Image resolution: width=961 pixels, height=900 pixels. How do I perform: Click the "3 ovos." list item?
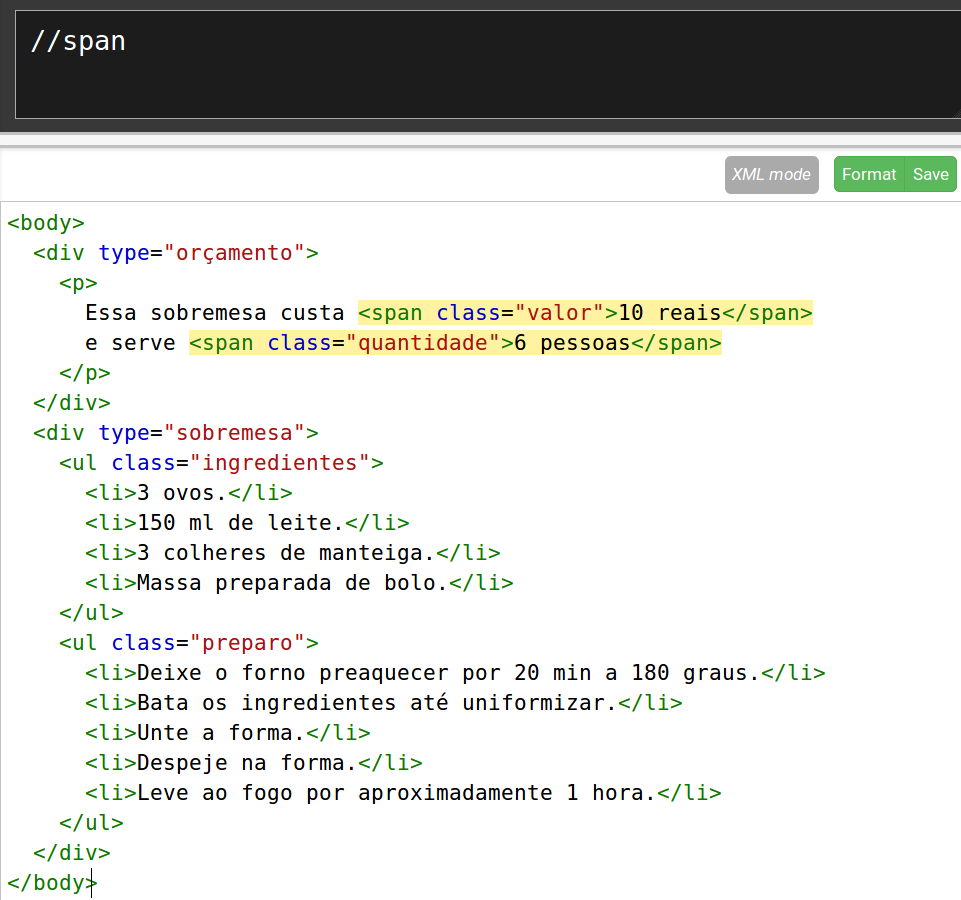pos(188,493)
